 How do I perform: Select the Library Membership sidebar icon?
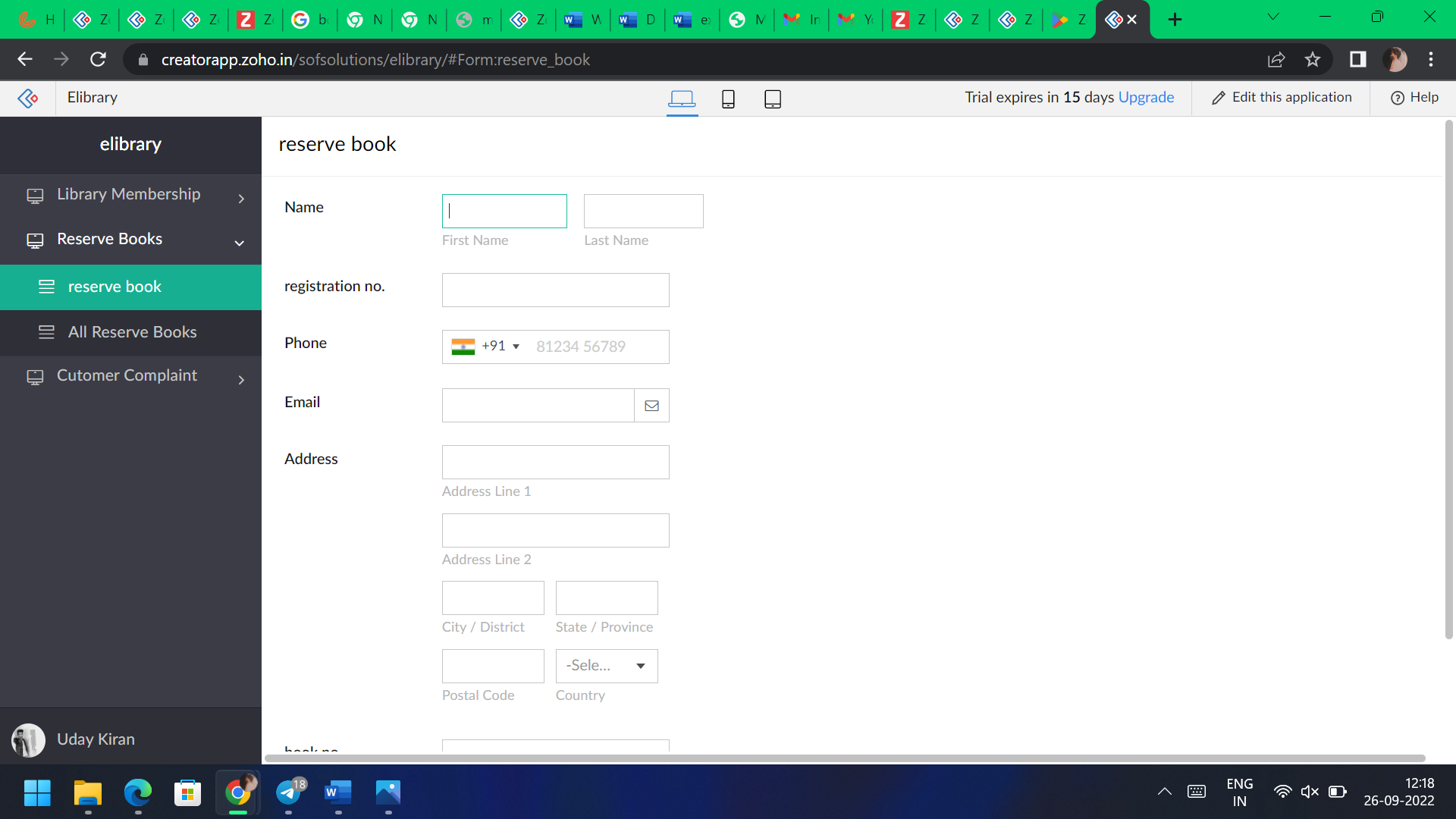[x=35, y=195]
